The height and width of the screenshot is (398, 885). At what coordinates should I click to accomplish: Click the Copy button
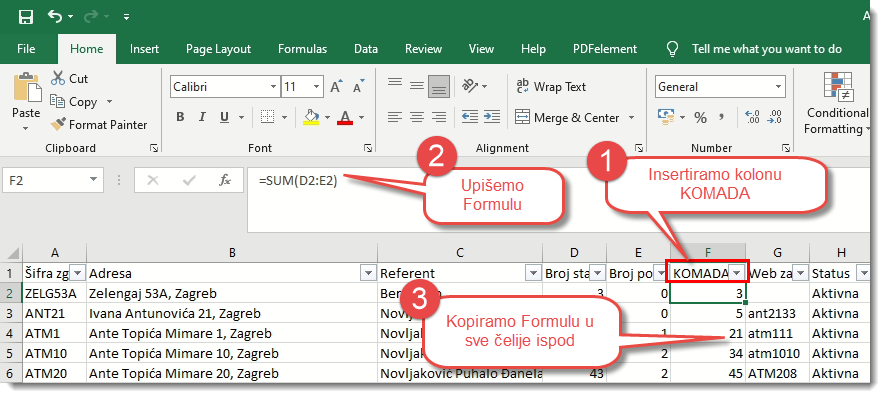point(74,102)
